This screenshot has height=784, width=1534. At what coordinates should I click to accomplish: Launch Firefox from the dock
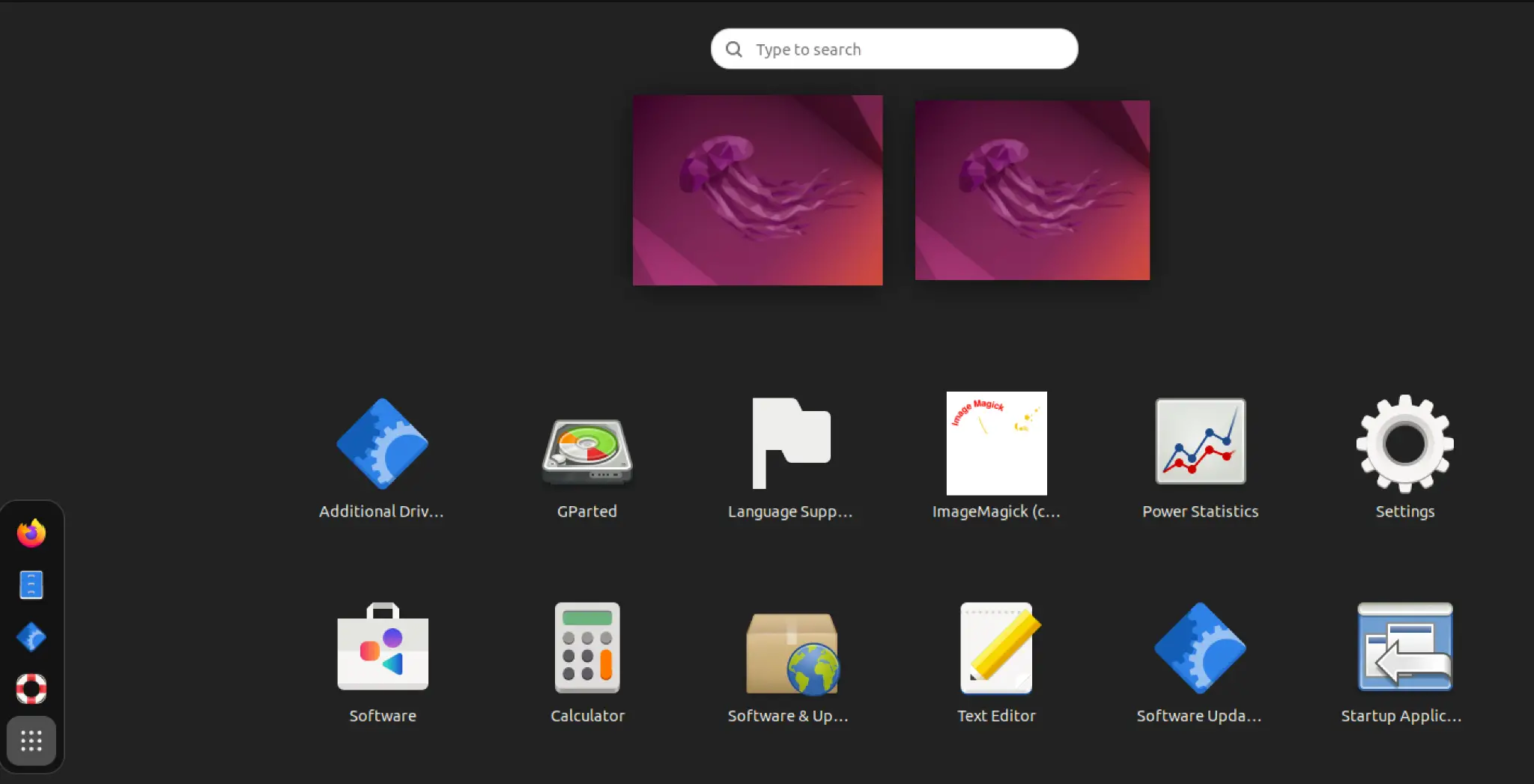(31, 532)
